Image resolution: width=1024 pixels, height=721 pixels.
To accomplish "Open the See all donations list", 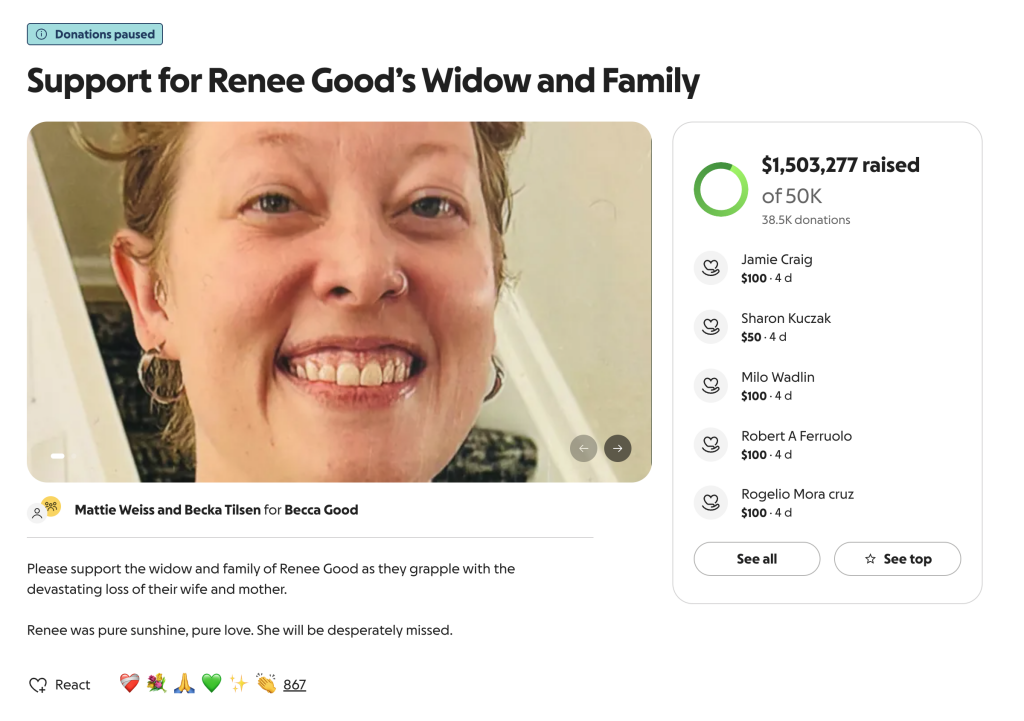I will pos(756,559).
